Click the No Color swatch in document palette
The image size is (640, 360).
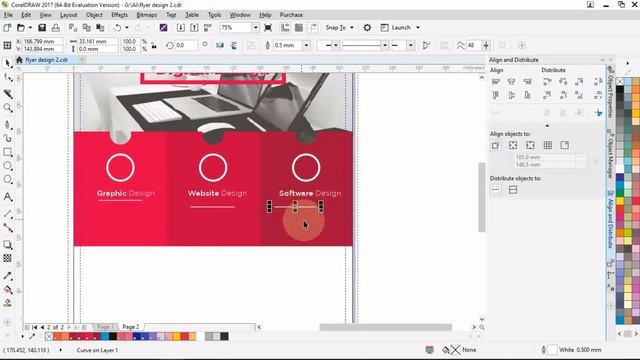(x=49, y=336)
